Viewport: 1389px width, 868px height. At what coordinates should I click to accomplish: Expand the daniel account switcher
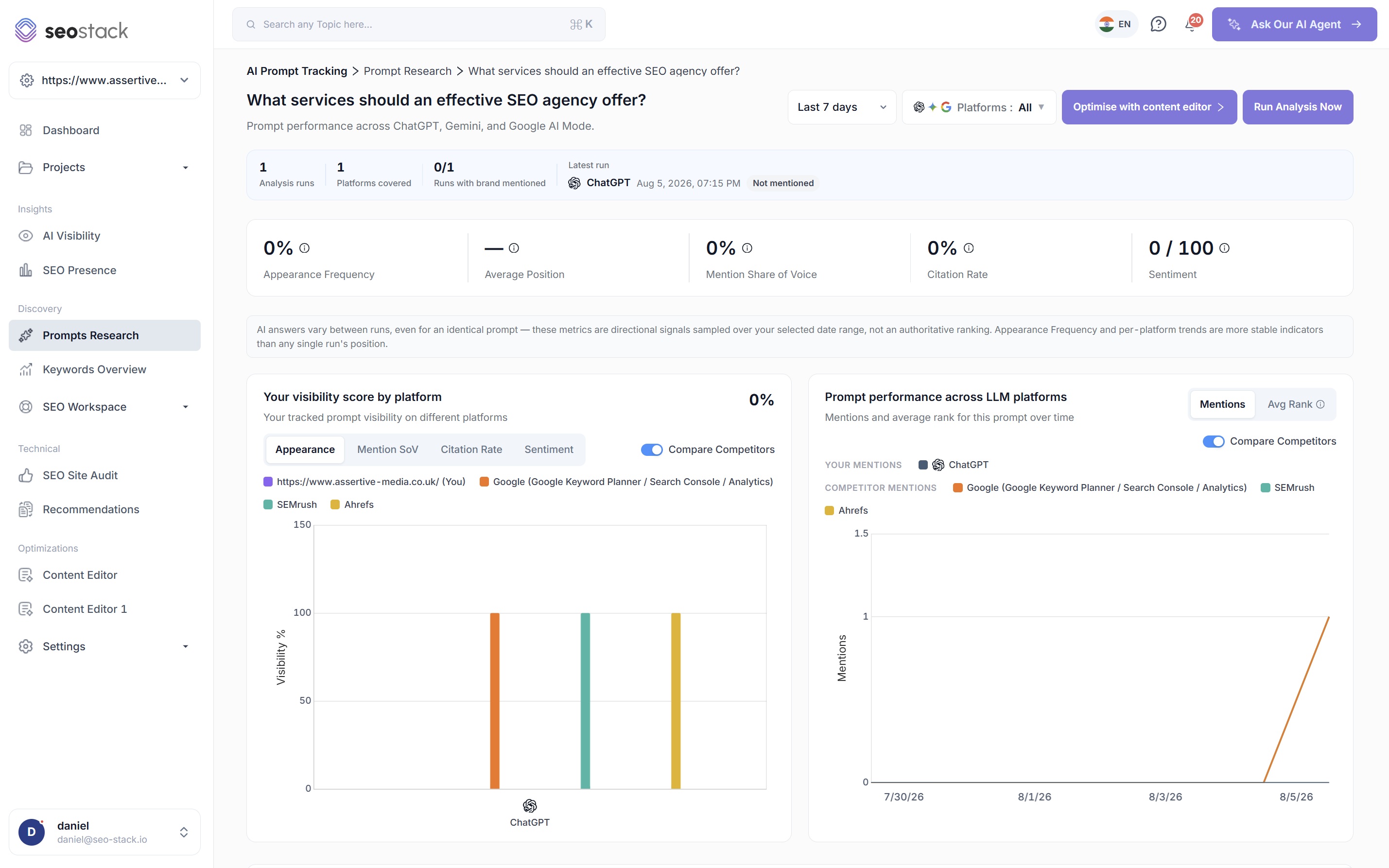tap(184, 832)
